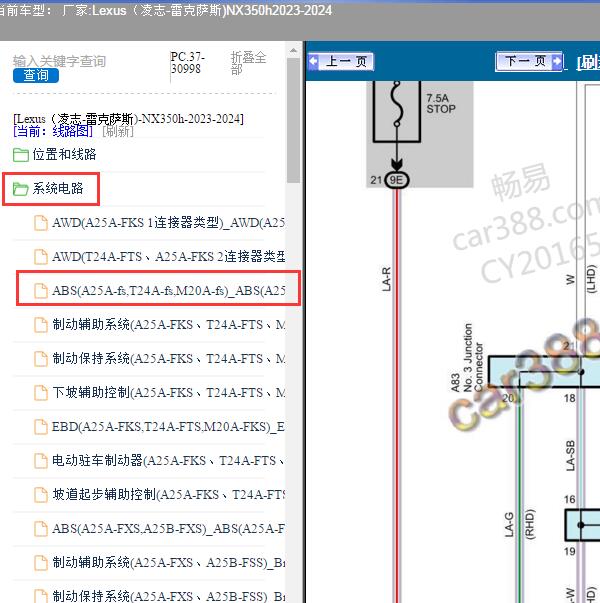The height and width of the screenshot is (603, 600).
Task: Open 制动辅助系统(A25A-FXS、A25B-FSS) document
Action: 168,562
